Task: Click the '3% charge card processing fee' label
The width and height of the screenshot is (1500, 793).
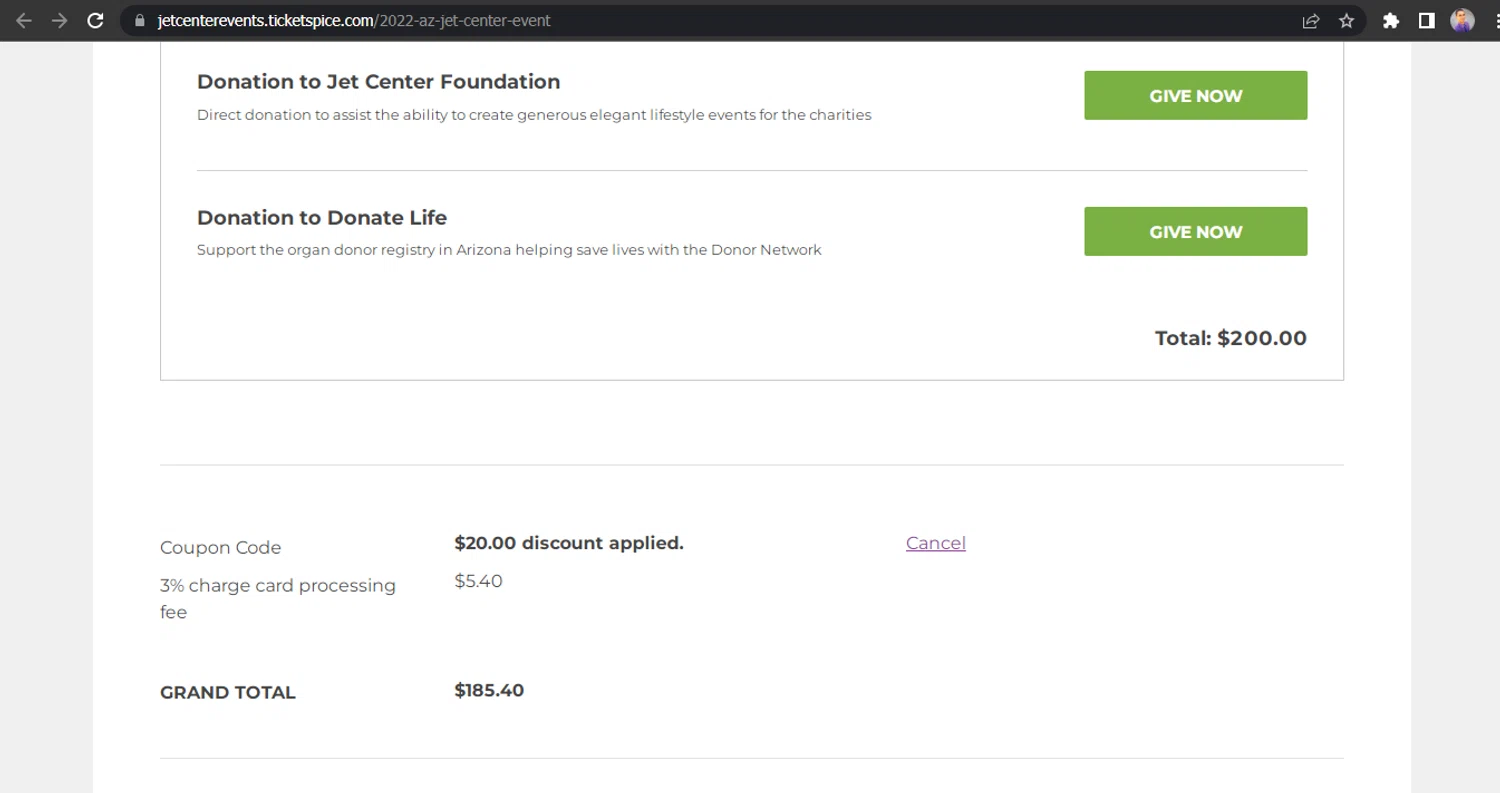Action: (278, 598)
